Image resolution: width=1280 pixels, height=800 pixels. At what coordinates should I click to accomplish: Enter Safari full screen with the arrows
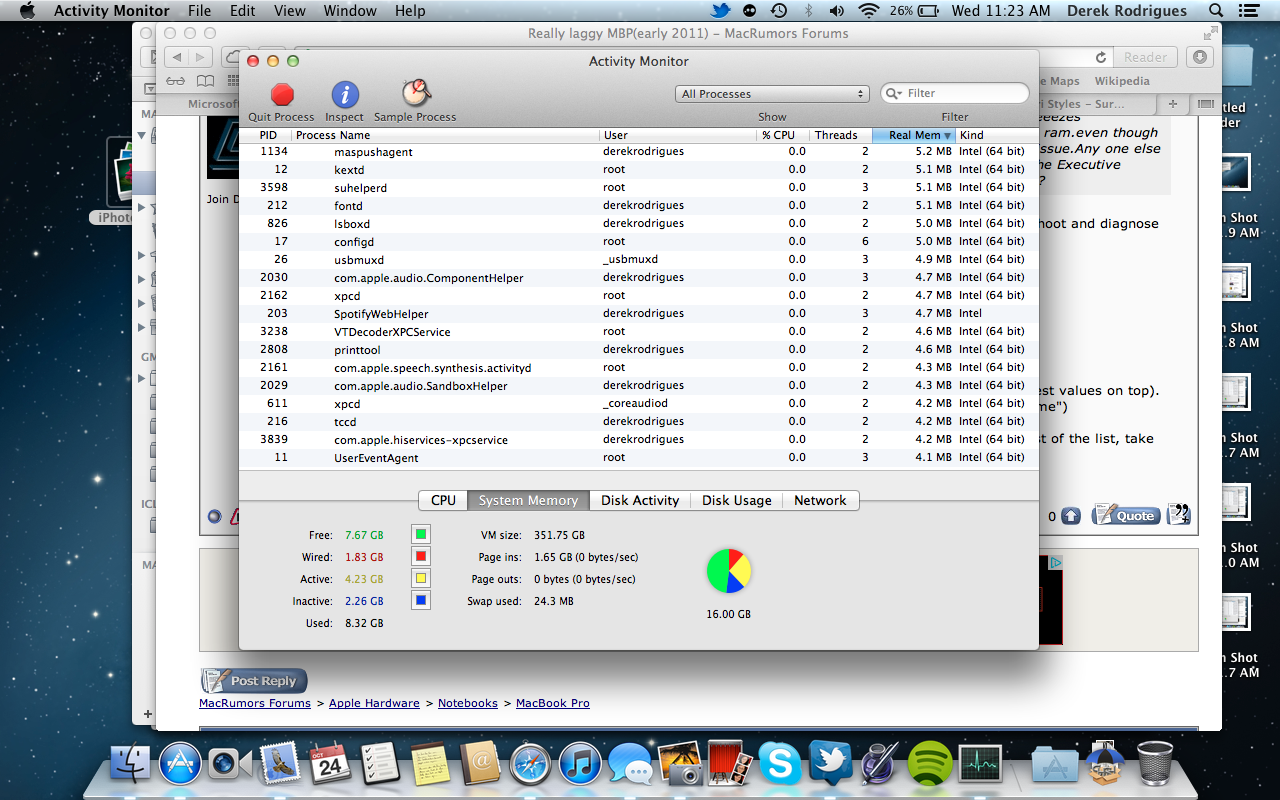pyautogui.click(x=1211, y=33)
